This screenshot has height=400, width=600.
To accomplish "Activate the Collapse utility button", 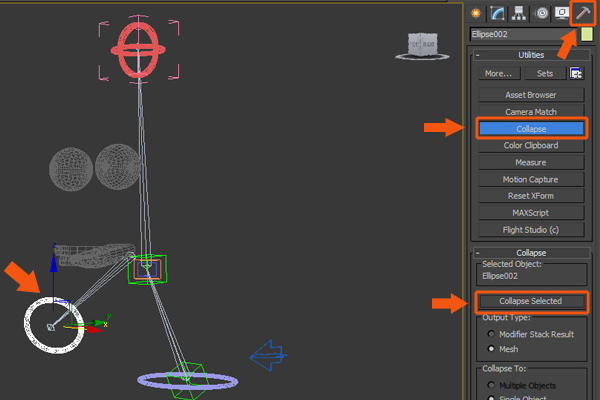I will tap(531, 129).
